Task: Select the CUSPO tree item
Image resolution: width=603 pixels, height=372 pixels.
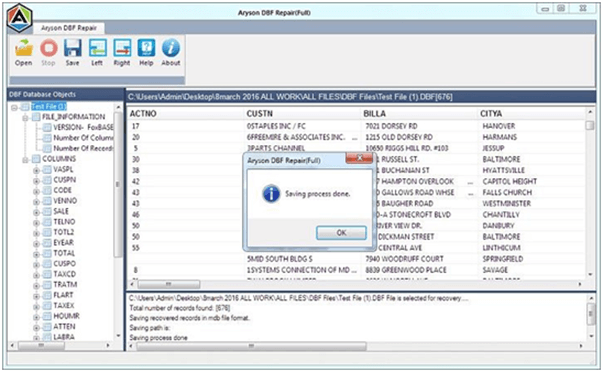Action: point(64,264)
